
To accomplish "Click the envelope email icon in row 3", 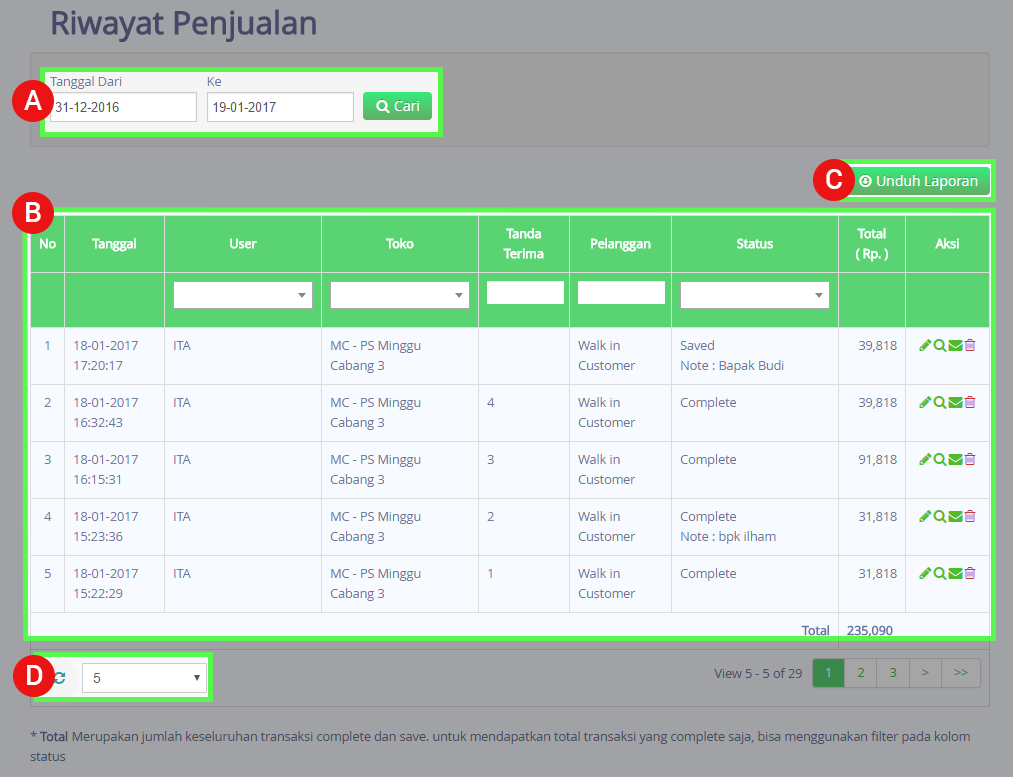I will click(955, 459).
